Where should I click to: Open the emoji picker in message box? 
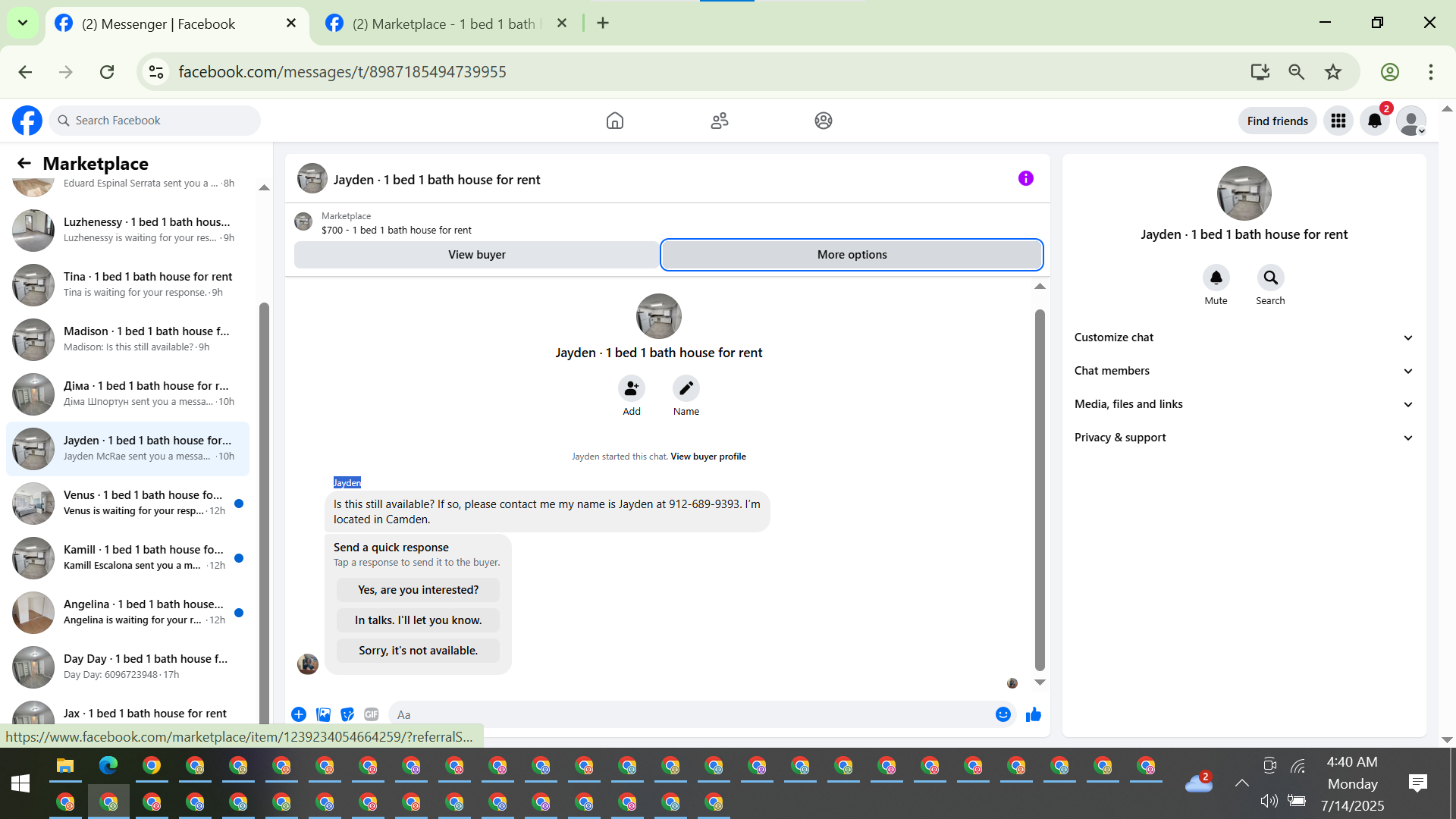1003,714
